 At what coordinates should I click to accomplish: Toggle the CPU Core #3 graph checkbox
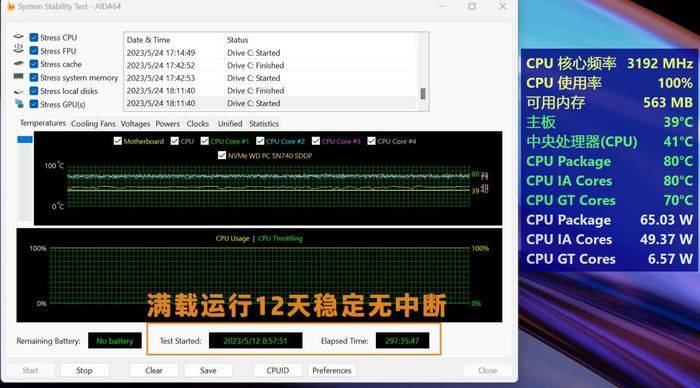(x=316, y=141)
